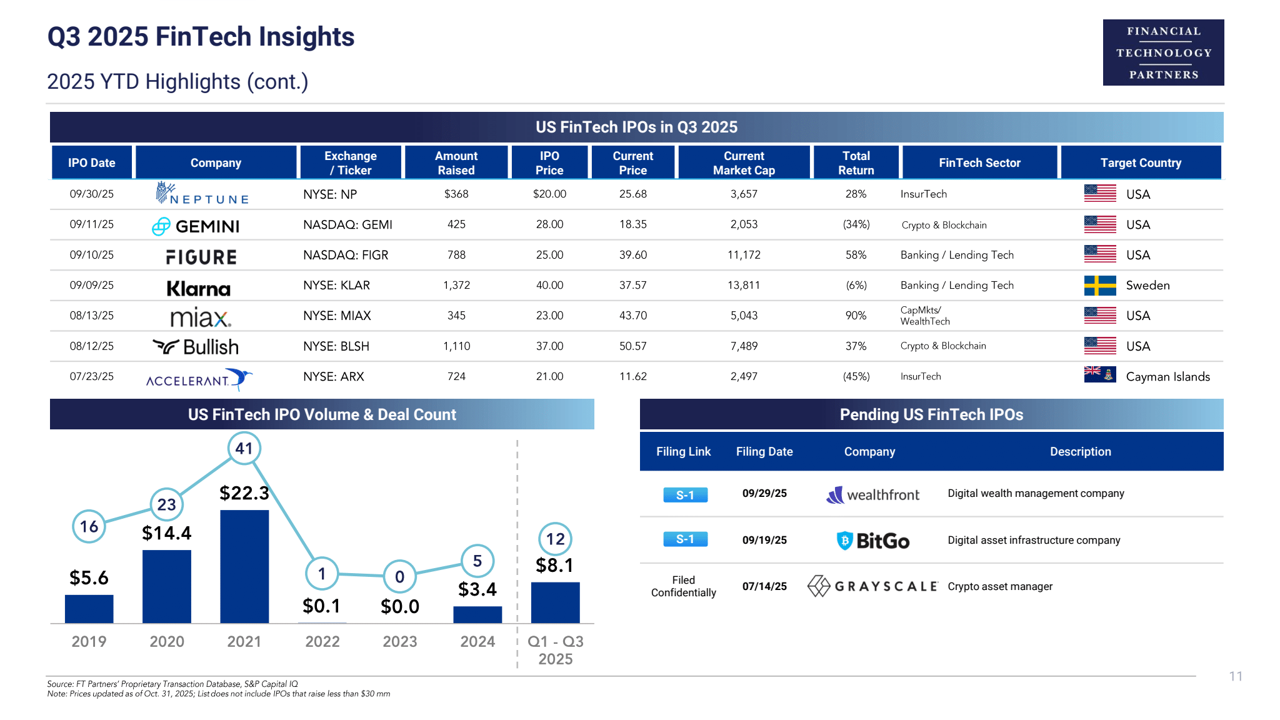Screen dimensions: 1280x720
Task: Select the FinTech Sector column header
Action: pos(979,163)
